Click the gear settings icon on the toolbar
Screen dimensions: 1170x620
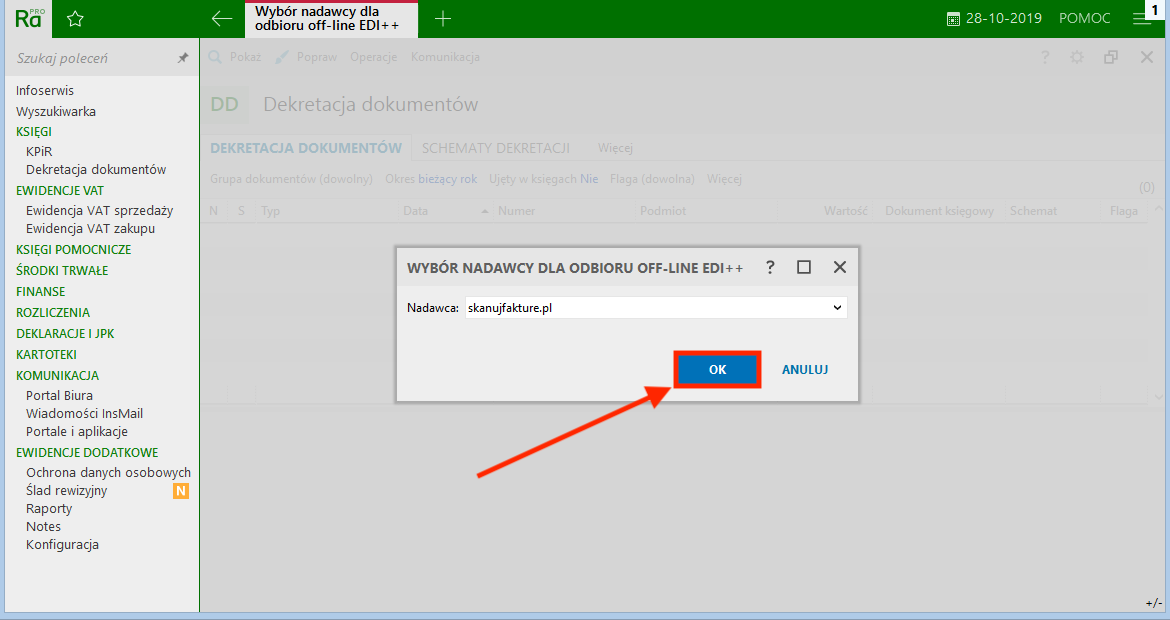(x=1077, y=57)
